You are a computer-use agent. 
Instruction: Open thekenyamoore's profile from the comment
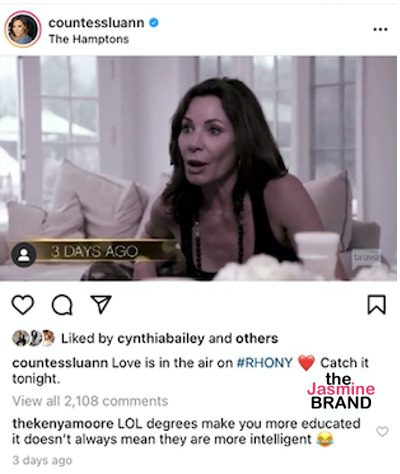[63, 424]
